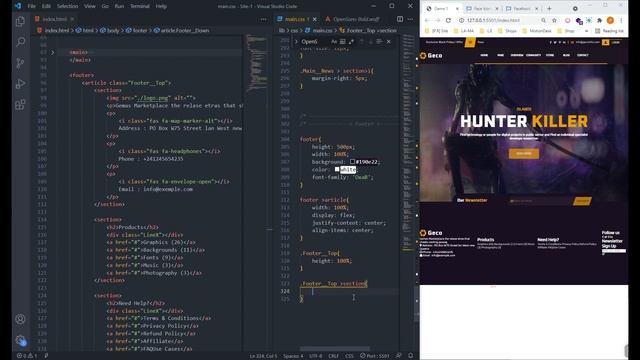Click the orange button under HUNTER KILLER

(x=524, y=153)
